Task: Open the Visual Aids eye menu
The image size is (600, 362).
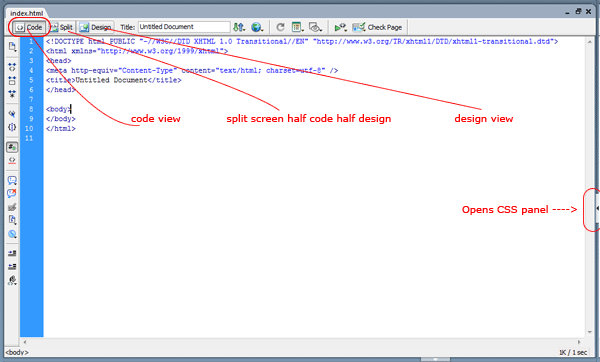Action: point(315,27)
